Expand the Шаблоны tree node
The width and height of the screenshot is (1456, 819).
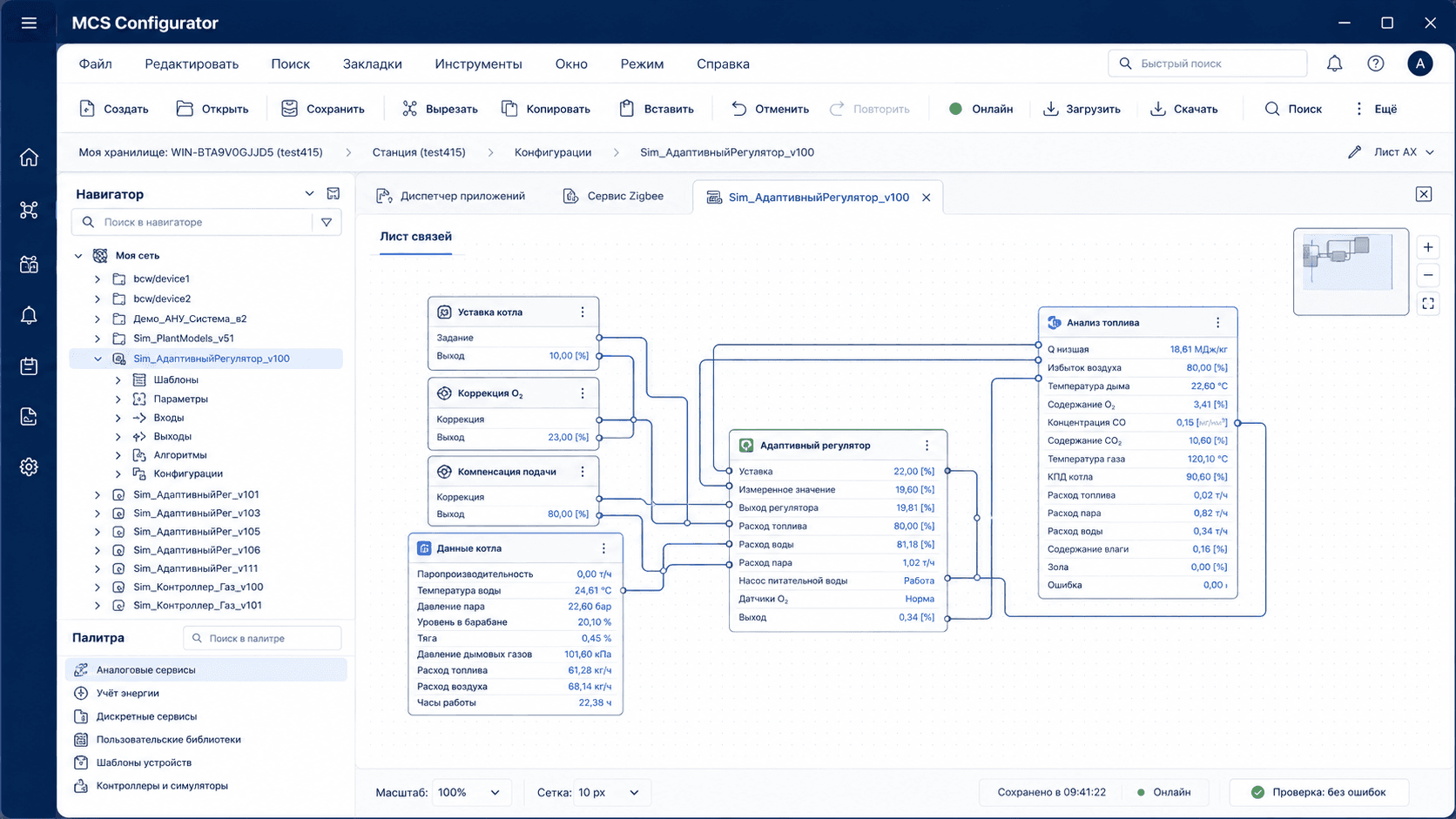tap(118, 379)
